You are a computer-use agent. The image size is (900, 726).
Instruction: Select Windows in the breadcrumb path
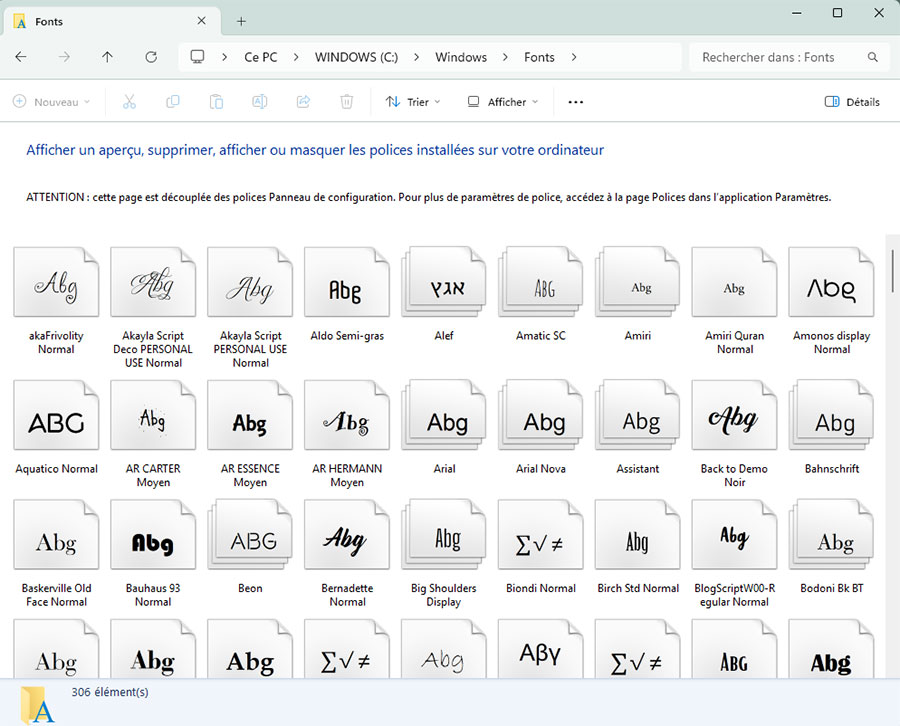coord(461,57)
